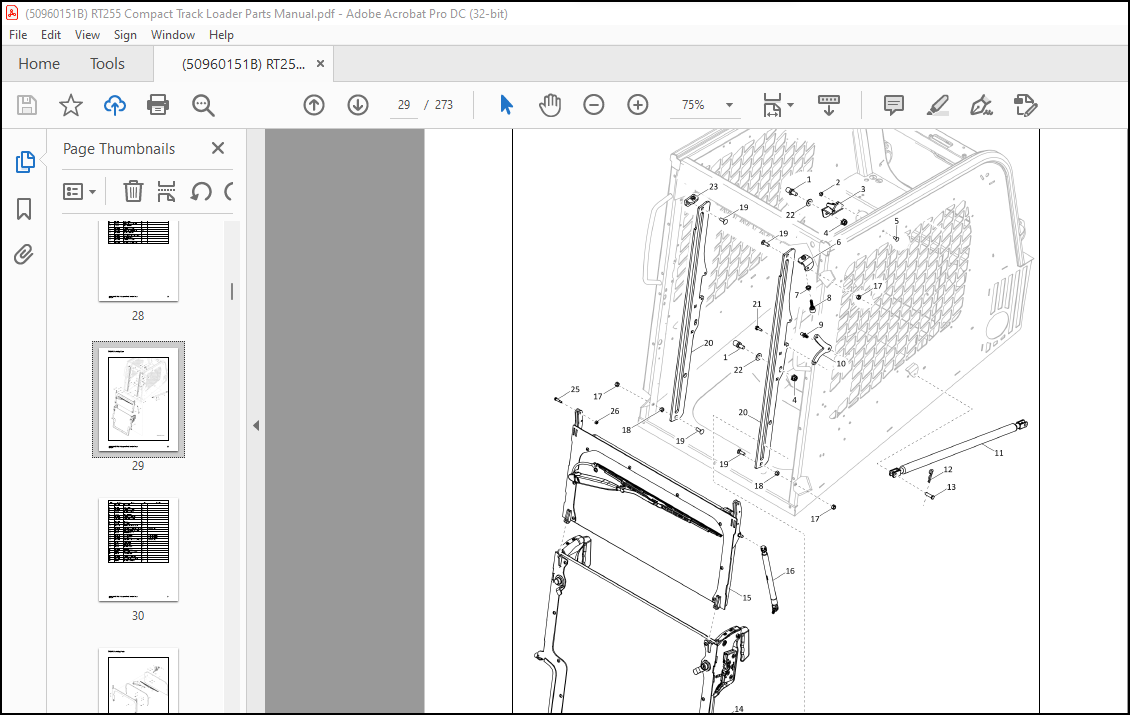
Task: Print the document with printer icon
Action: pyautogui.click(x=158, y=105)
